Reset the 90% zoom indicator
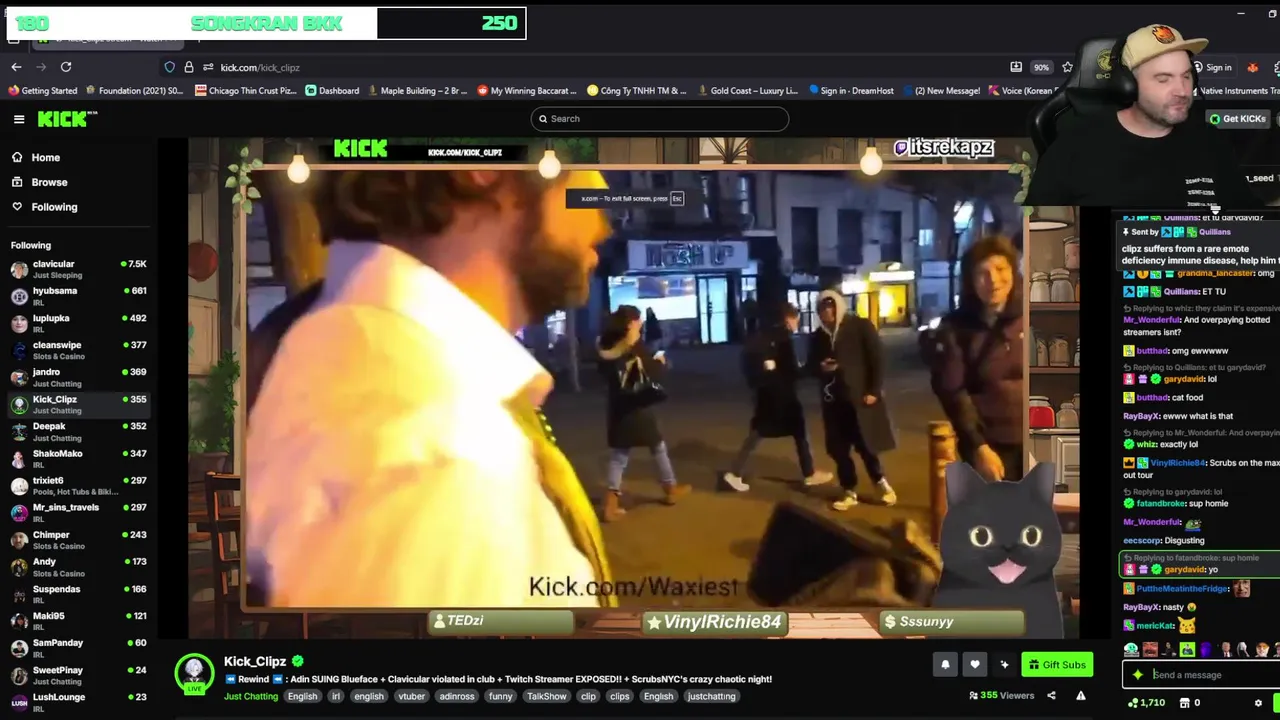Viewport: 1280px width, 720px height. (1041, 67)
